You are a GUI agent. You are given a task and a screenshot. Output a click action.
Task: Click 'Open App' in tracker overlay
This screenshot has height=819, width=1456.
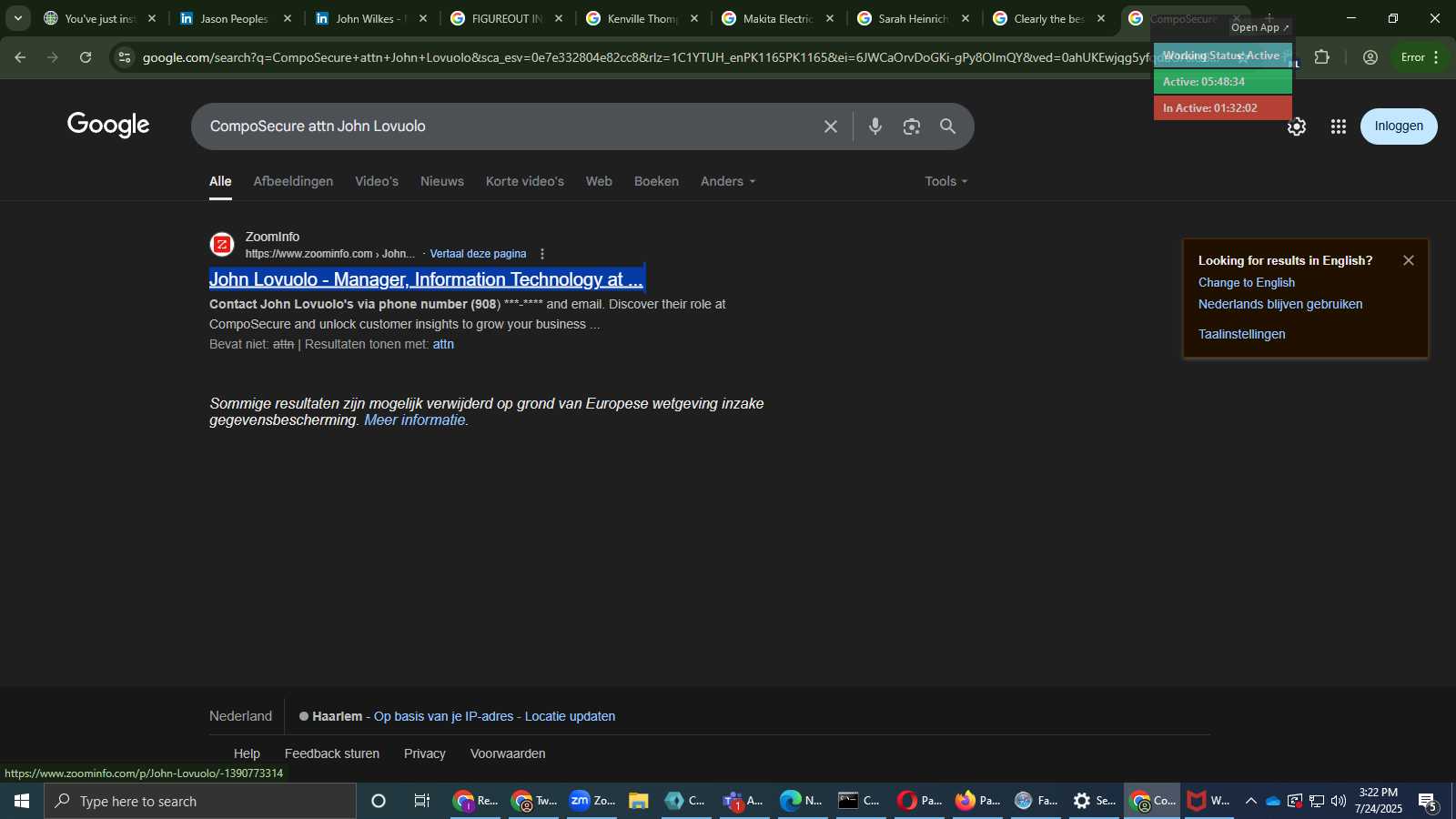pos(1260,27)
